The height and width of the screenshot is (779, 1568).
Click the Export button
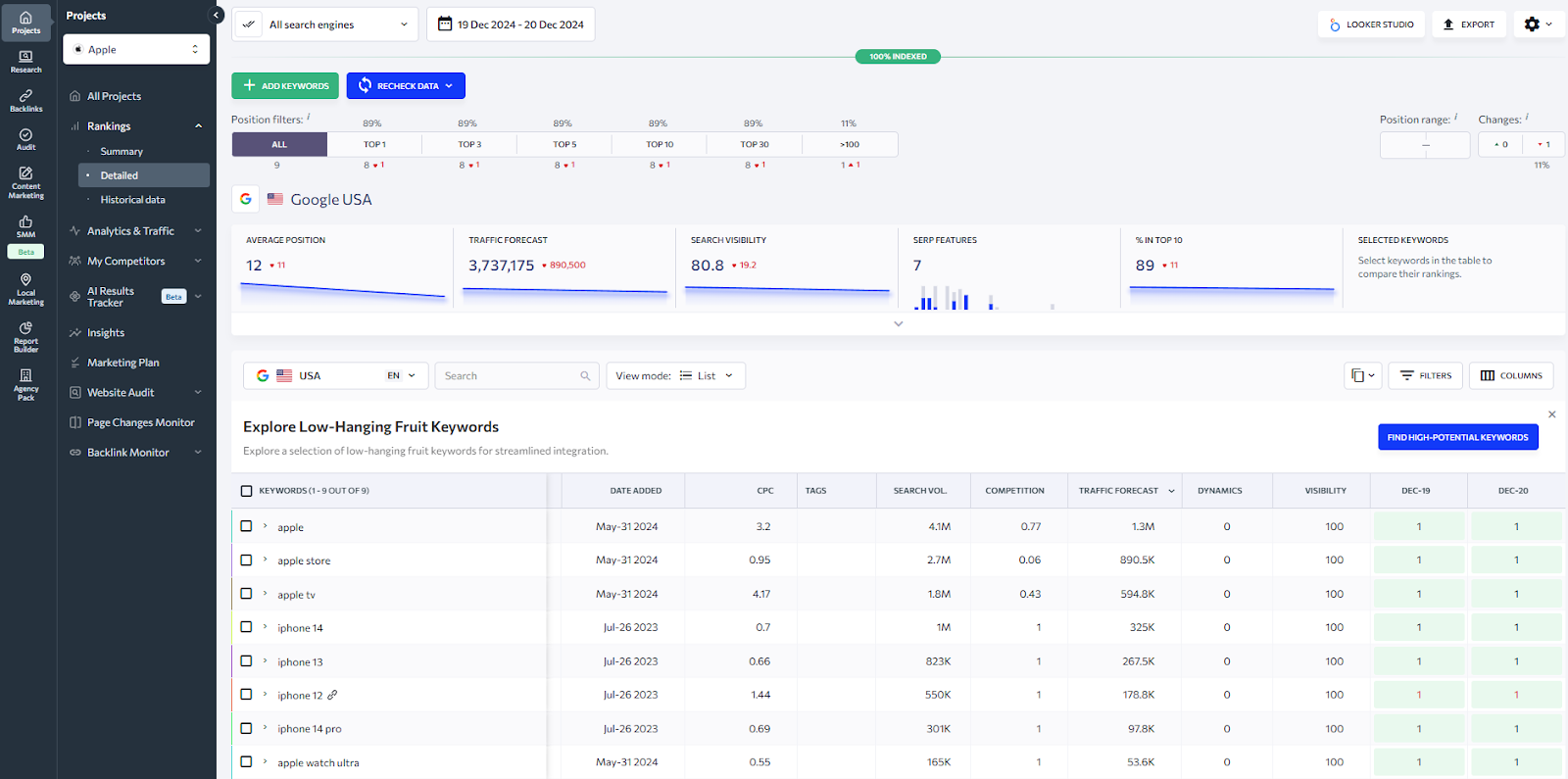tap(1469, 24)
